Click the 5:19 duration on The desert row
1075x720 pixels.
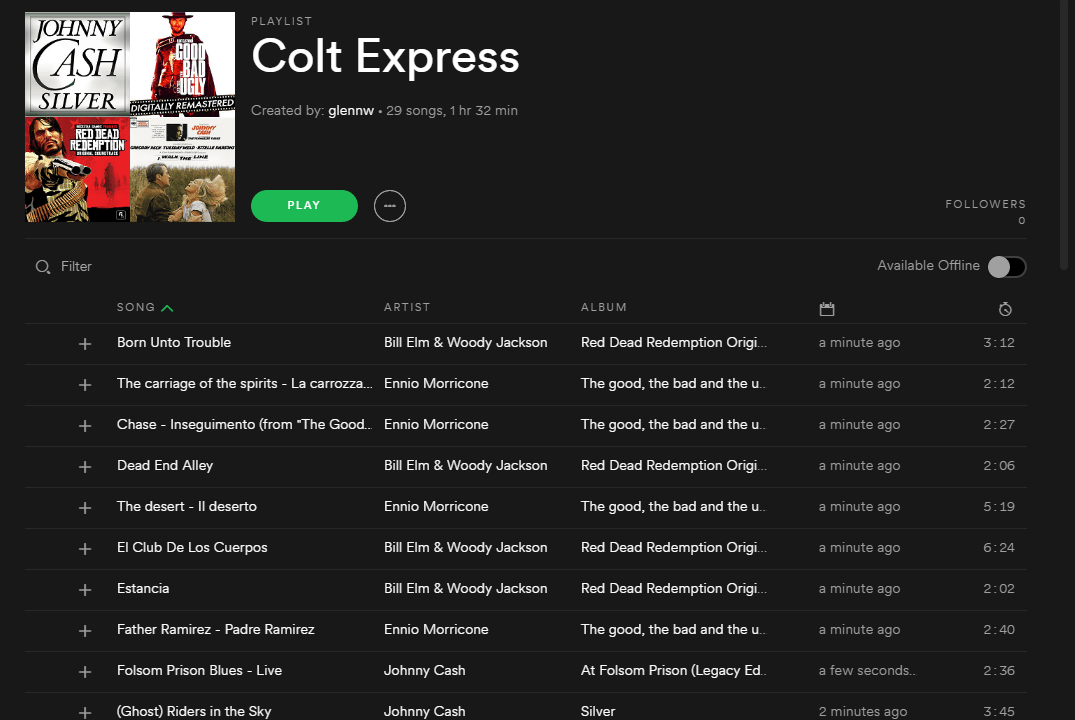[x=999, y=507]
